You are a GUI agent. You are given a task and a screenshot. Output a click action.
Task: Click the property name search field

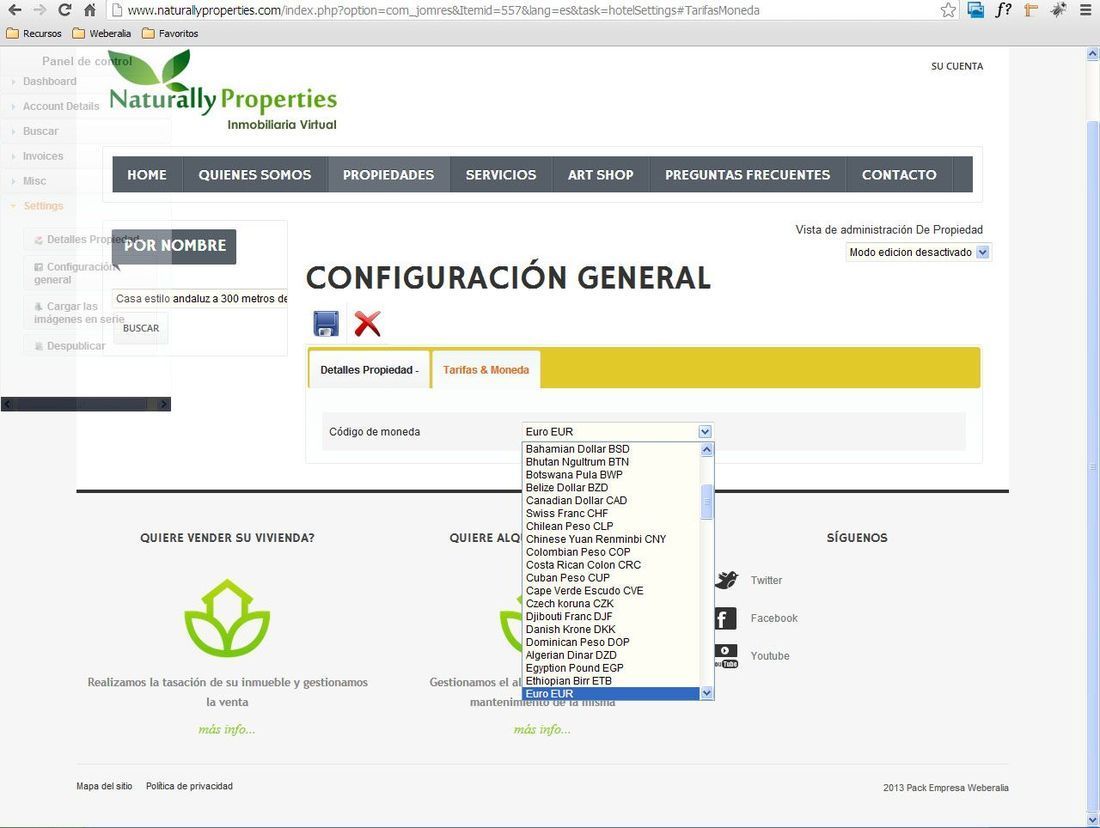click(x=200, y=298)
